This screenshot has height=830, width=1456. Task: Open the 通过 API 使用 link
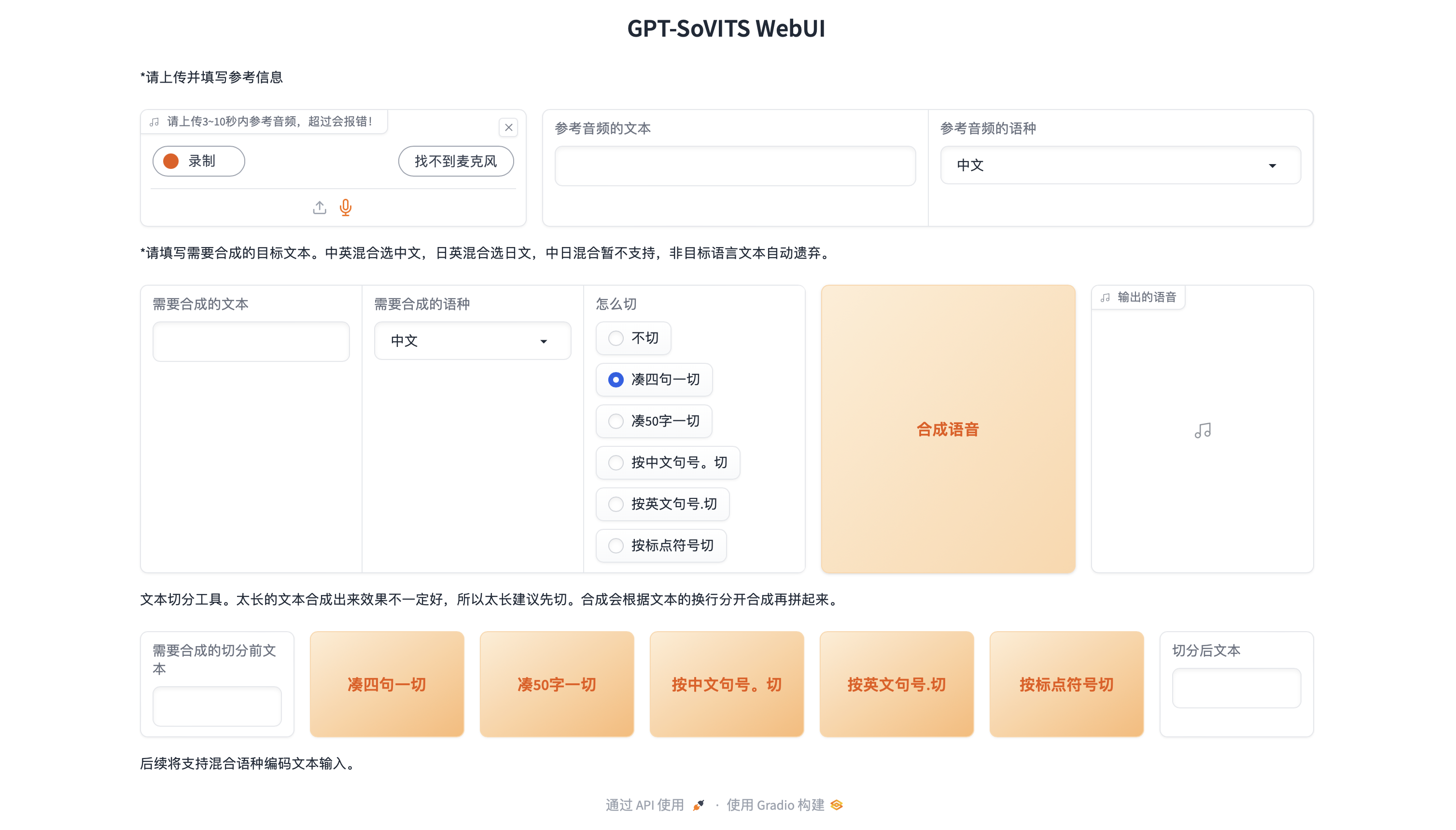coord(645,805)
